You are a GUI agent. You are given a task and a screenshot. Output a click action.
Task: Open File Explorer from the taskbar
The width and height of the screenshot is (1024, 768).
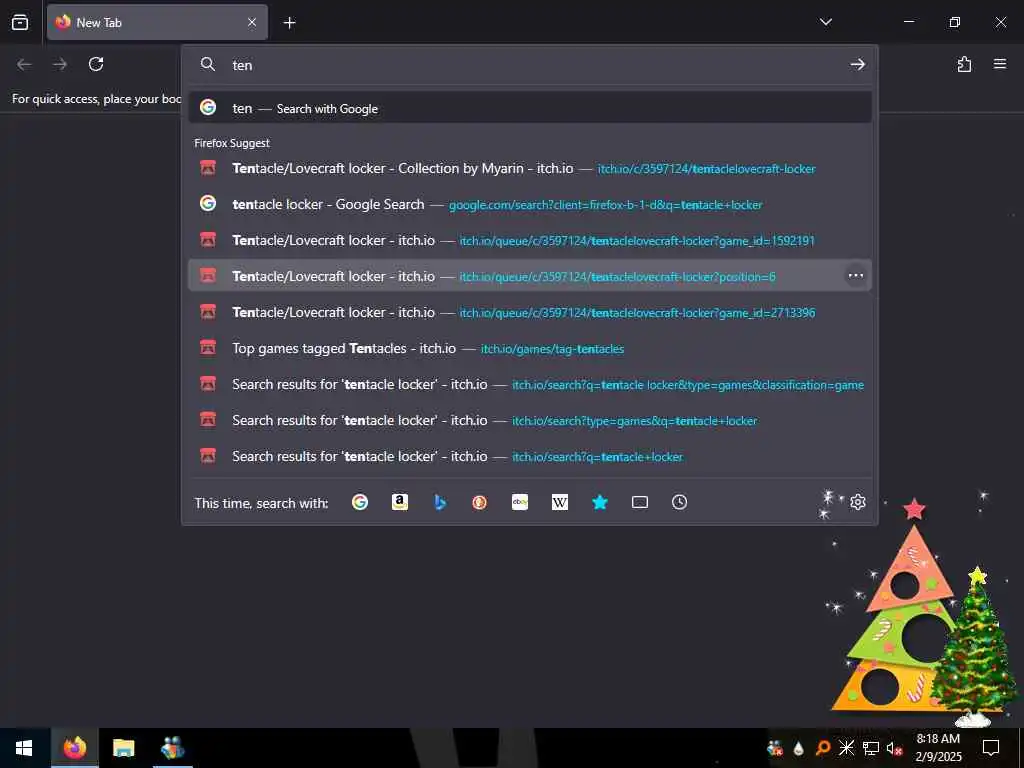coord(123,748)
